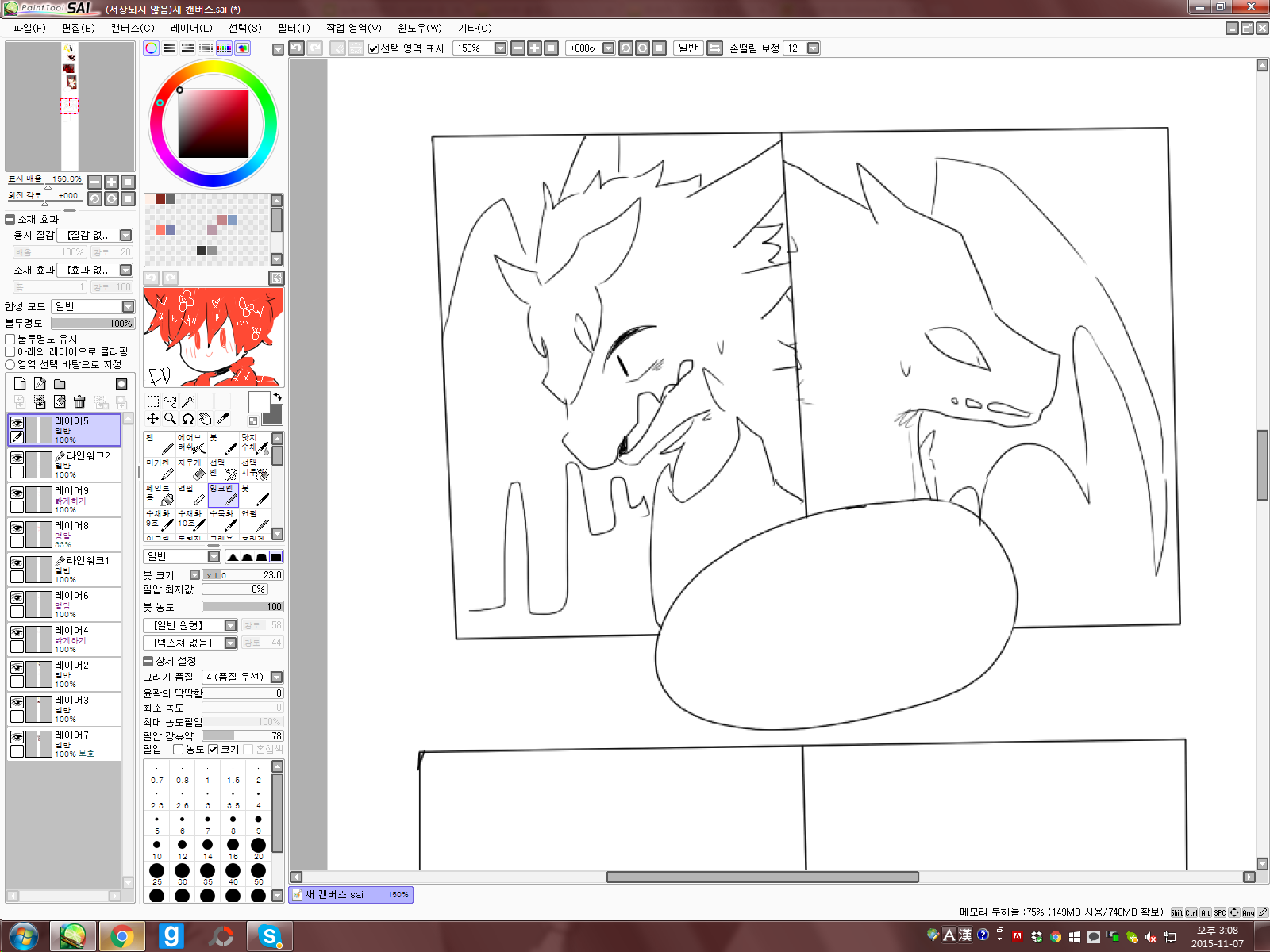Swap the foreground and background colors
1270x952 pixels.
point(277,397)
